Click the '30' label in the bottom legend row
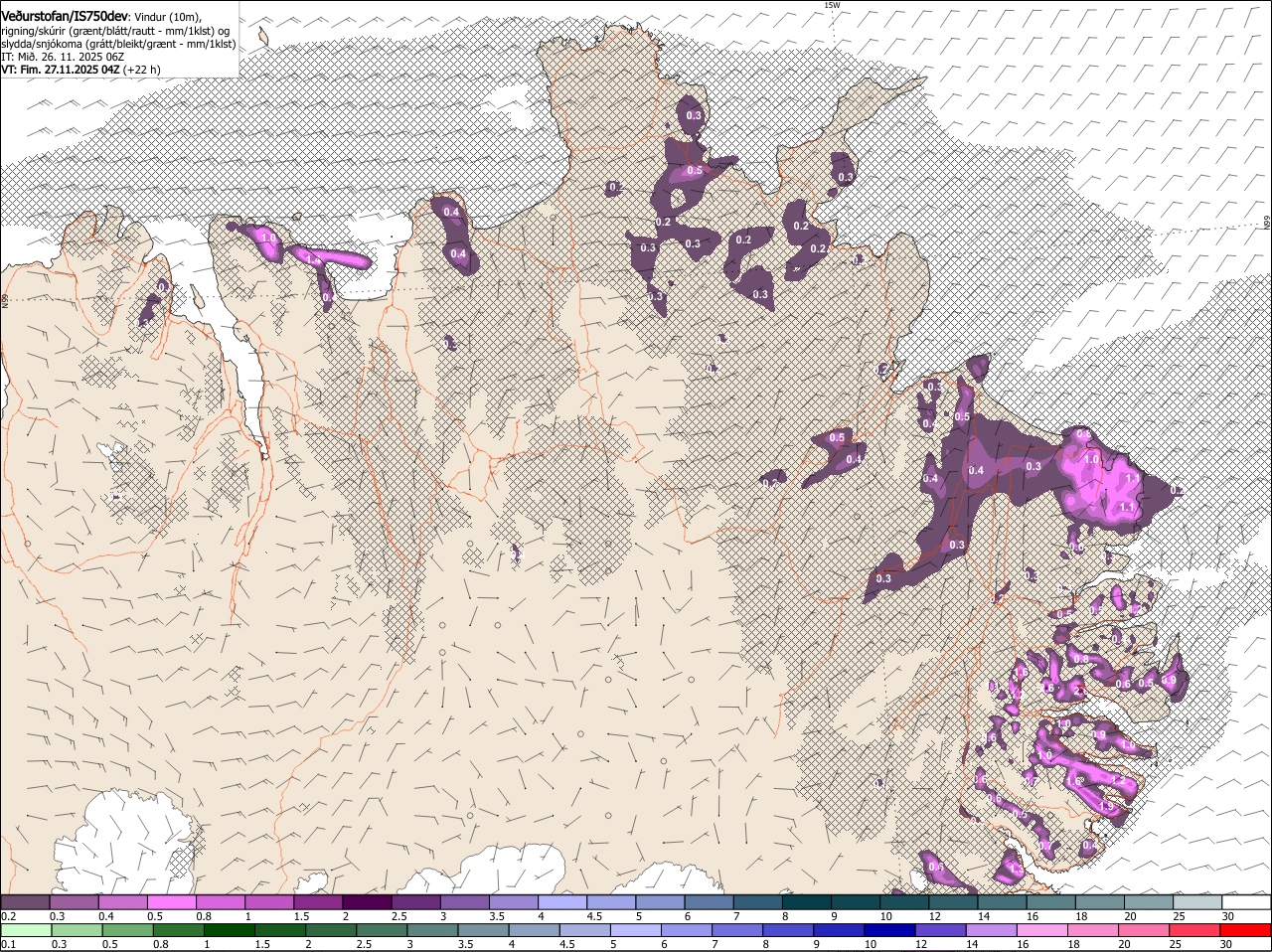Screen dimensions: 1272x952 click(1227, 944)
